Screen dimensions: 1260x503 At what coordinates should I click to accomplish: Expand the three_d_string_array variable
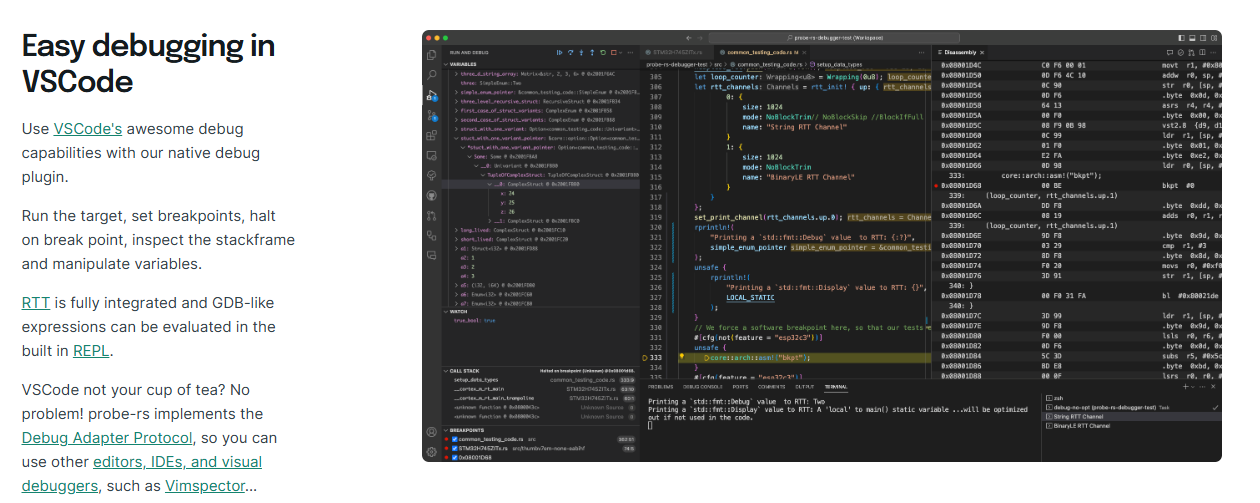point(456,74)
